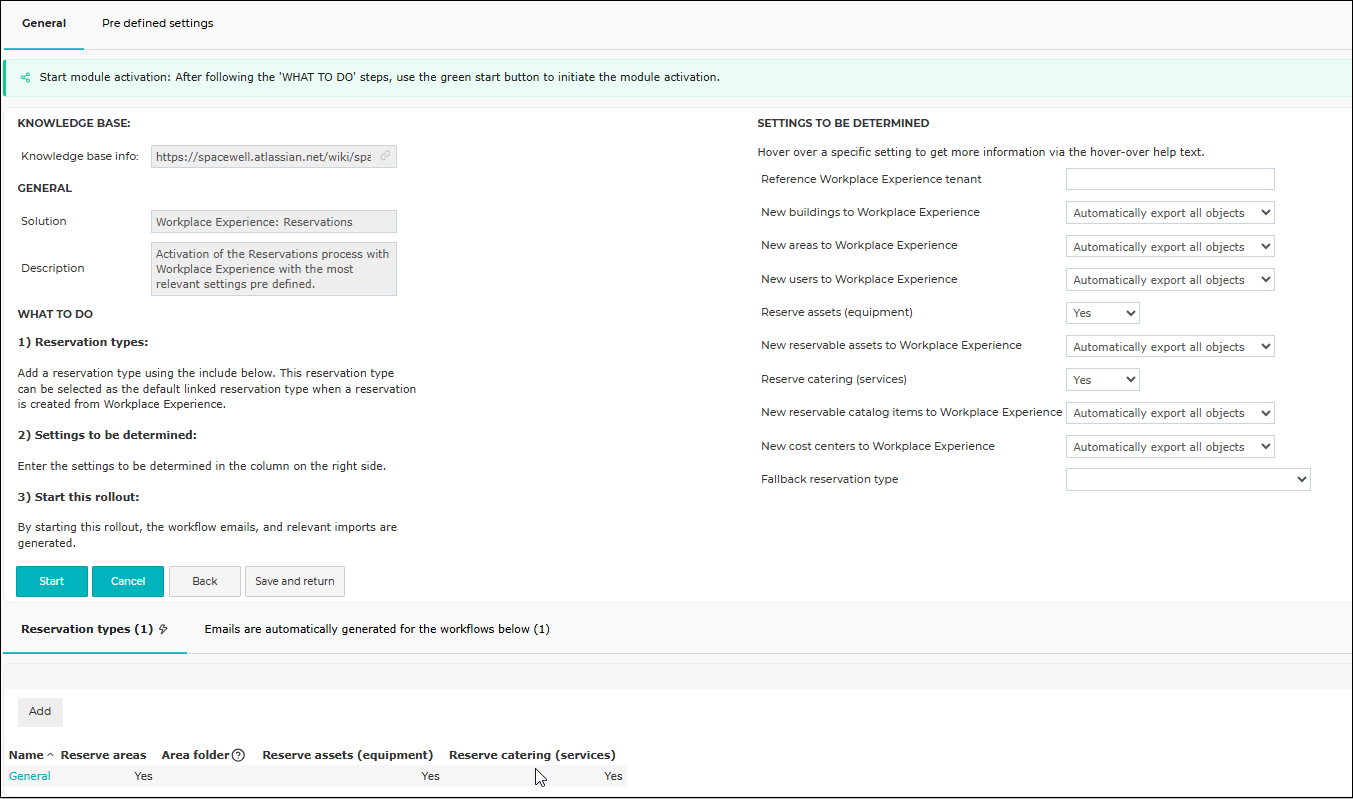Click the Back button
The height and width of the screenshot is (799, 1353).
[205, 581]
